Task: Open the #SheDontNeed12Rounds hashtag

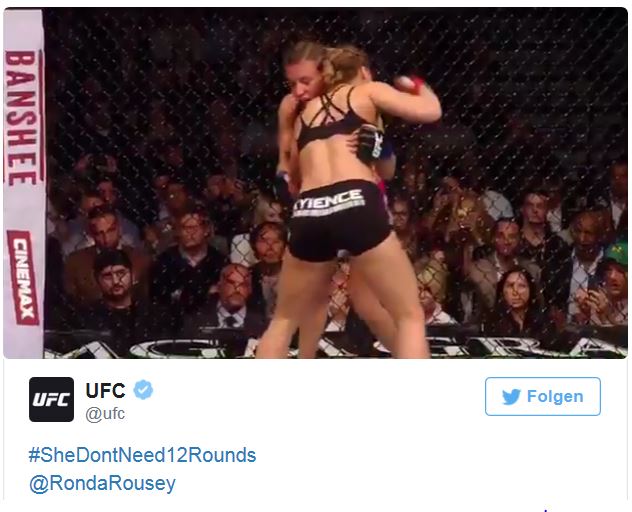Action: click(x=142, y=455)
